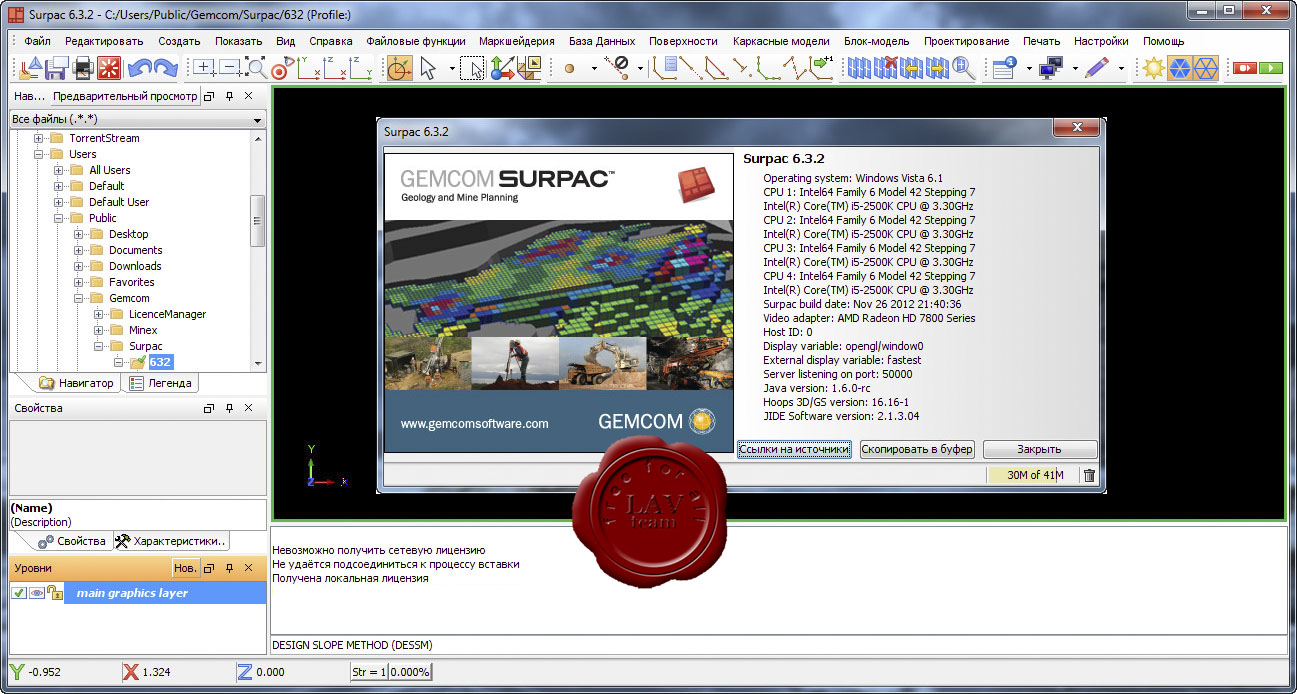Screen dimensions: 1297x694
Task: Click the Print toolbar icon
Action: point(83,68)
